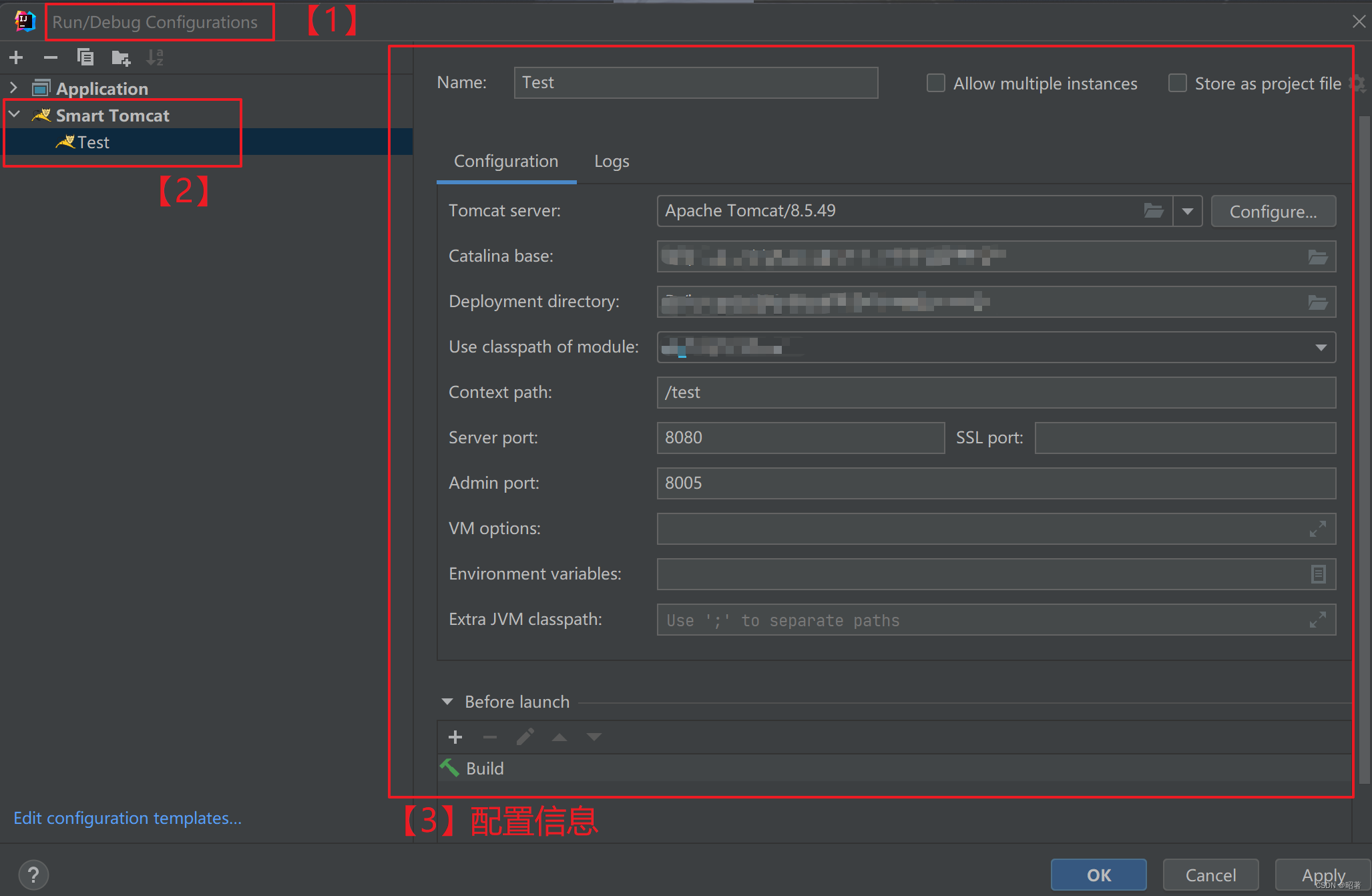1372x896 pixels.
Task: Expand Extra JVM classpath field
Action: (x=1317, y=620)
